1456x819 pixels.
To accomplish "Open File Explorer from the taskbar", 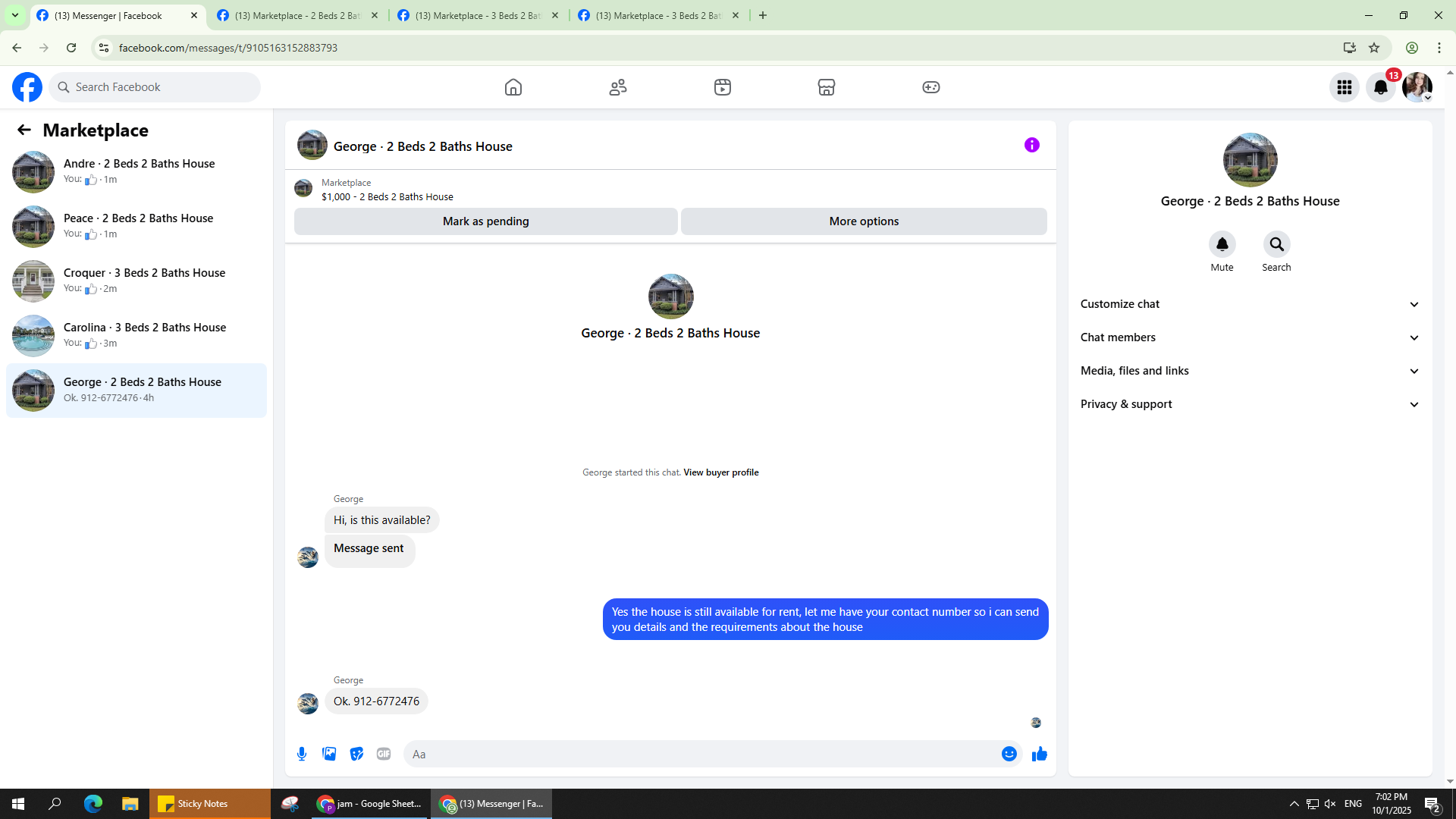I will (130, 804).
